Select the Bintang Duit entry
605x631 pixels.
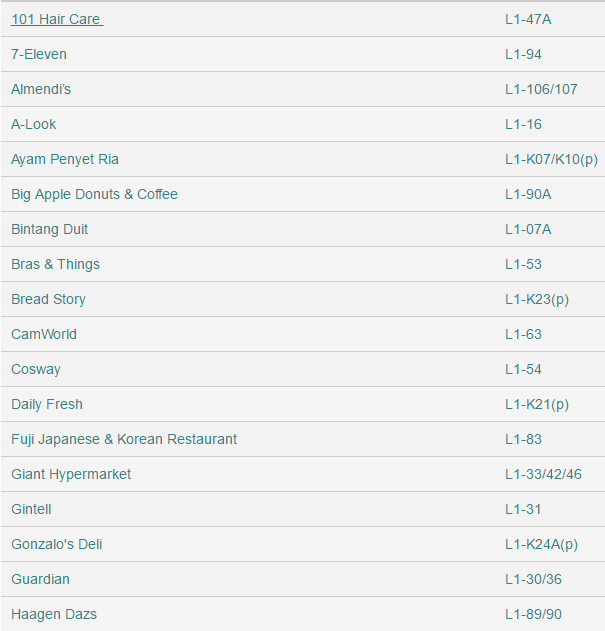50,229
